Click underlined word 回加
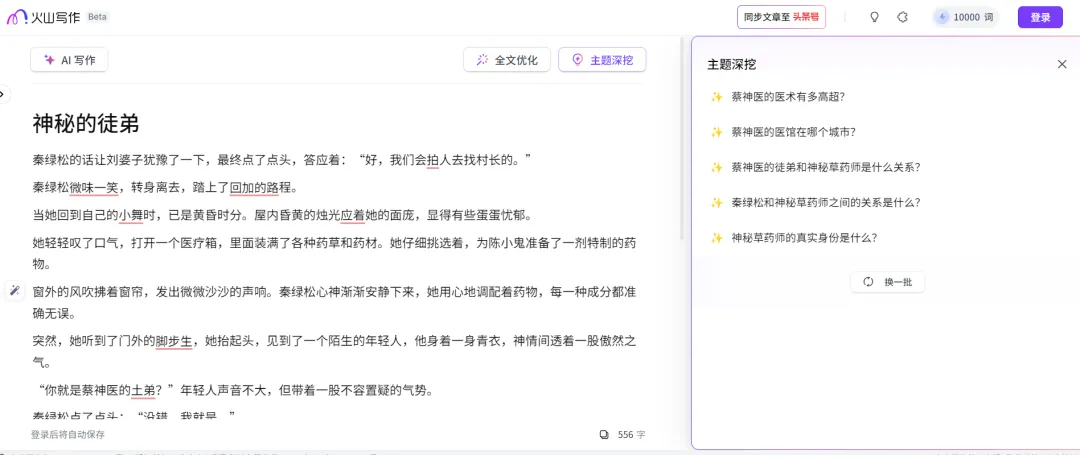This screenshot has height=455, width=1080. 242,187
